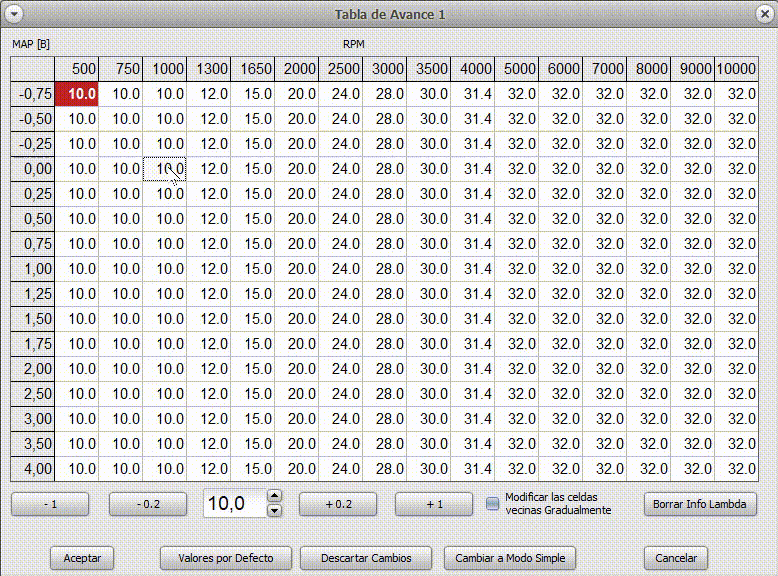This screenshot has height=576, width=778.
Task: Select the 2,50 MAP row header
Action: pos(33,394)
